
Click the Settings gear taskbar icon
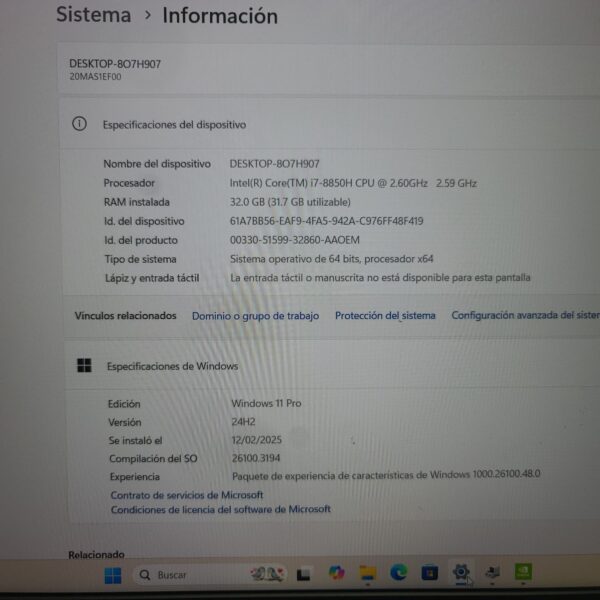461,572
